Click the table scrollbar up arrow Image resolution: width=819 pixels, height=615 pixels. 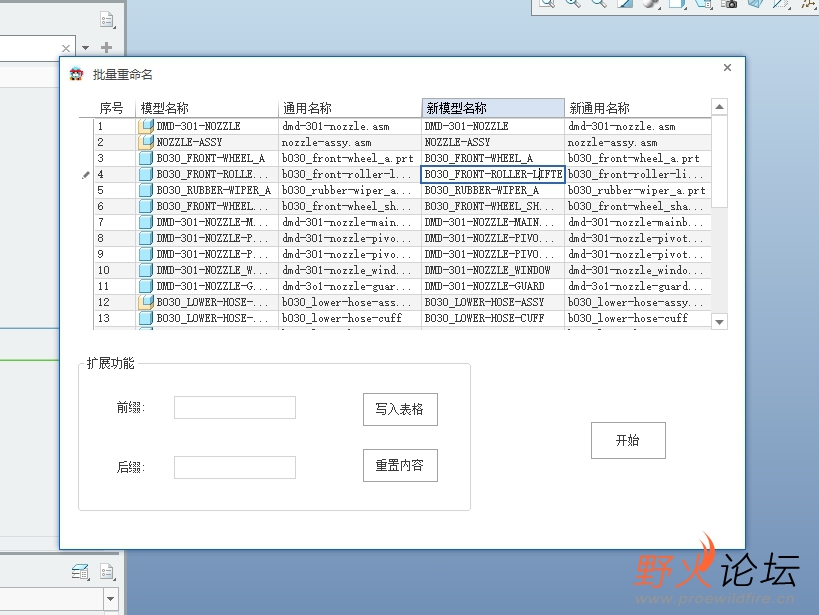point(719,107)
